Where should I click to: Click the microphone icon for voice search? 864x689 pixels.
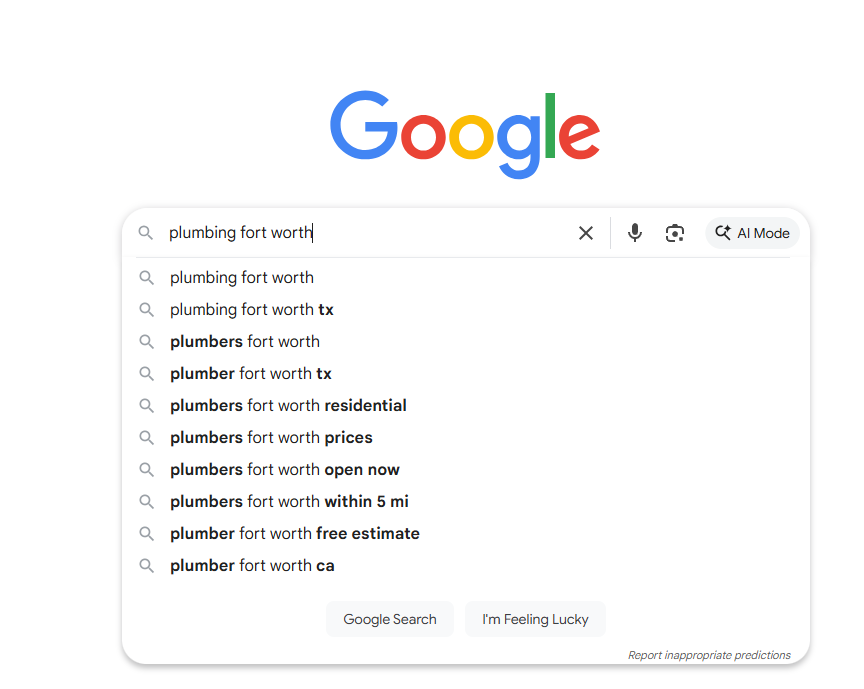(x=635, y=232)
